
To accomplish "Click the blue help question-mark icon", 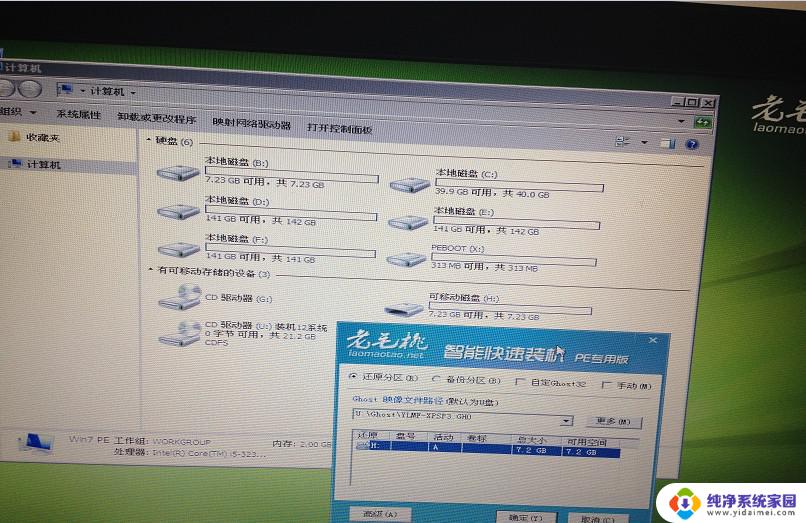I will tap(692, 145).
